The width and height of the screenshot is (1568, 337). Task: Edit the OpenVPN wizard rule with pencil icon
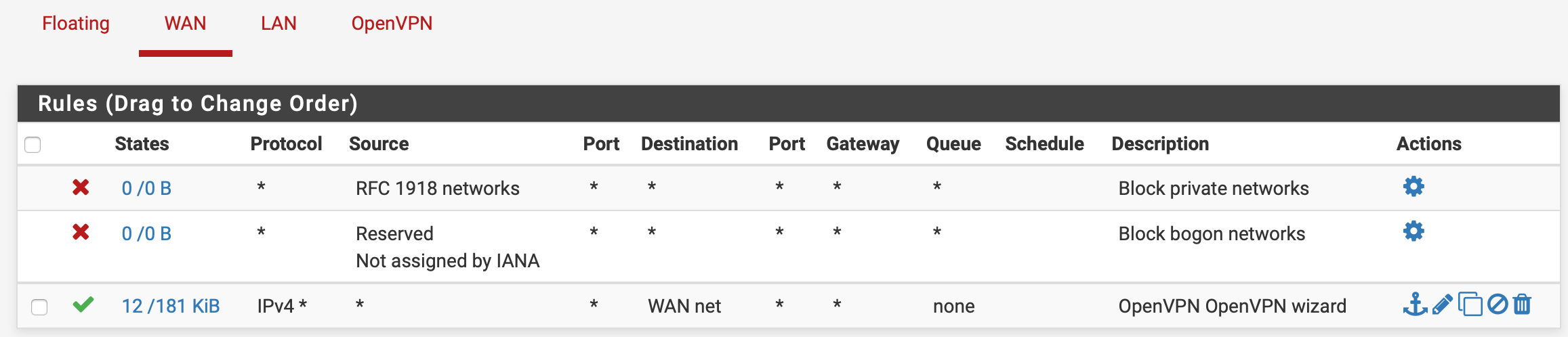click(x=1443, y=305)
